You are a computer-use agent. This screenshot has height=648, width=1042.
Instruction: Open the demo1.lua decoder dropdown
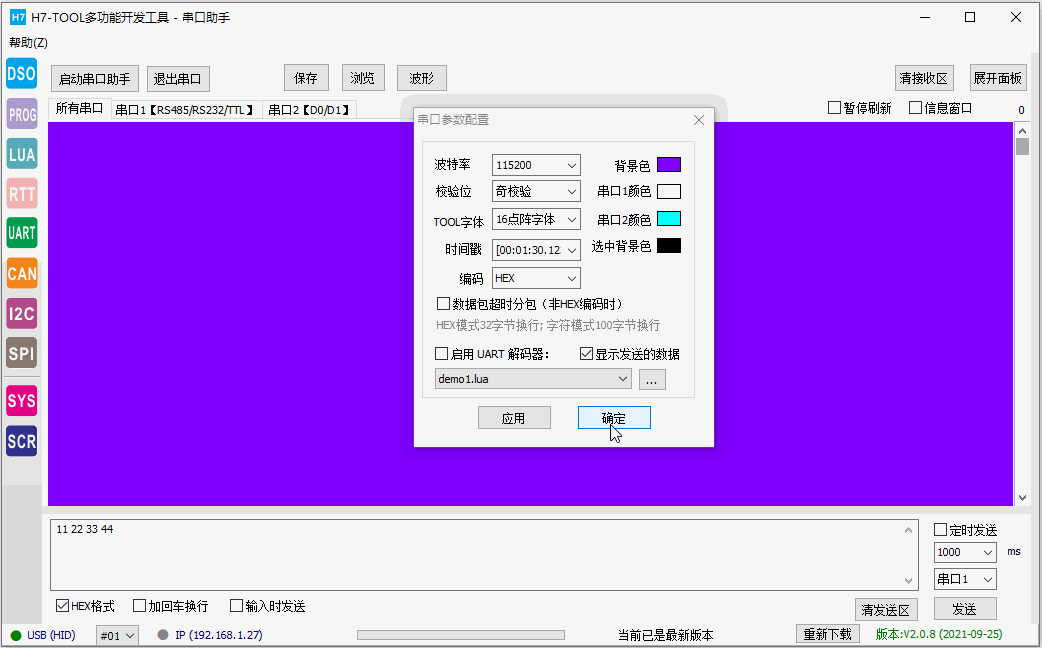(534, 379)
